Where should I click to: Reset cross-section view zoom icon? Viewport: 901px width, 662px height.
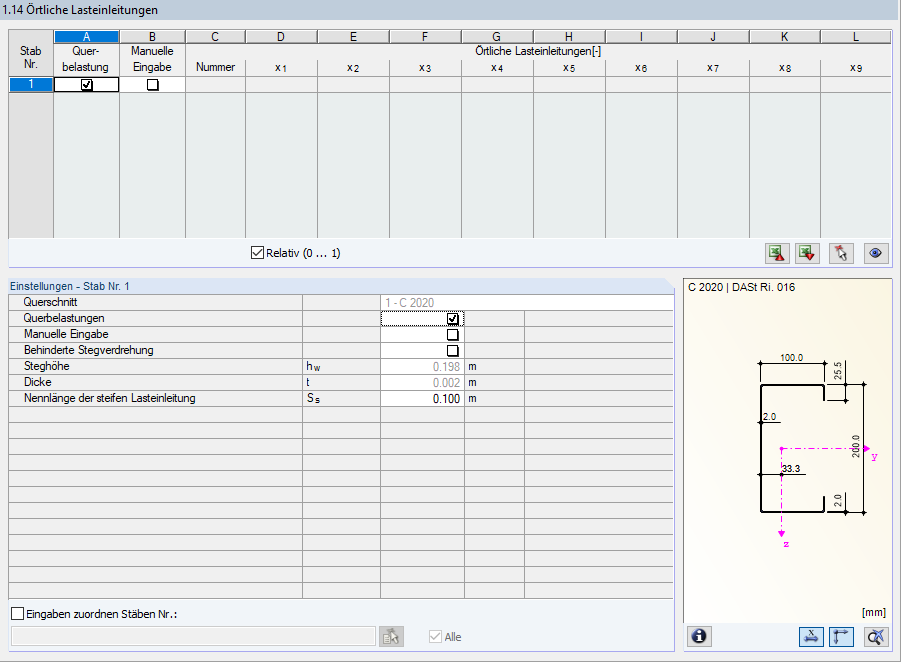(x=876, y=637)
